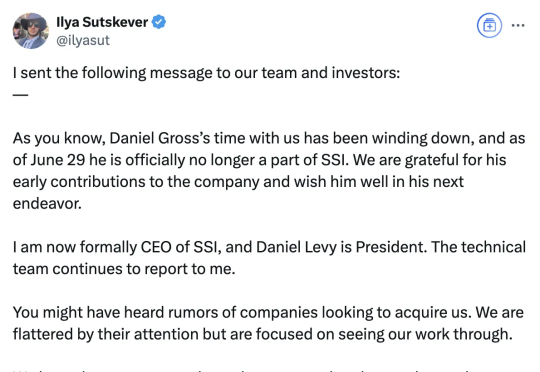
Task: Open the @ilyasut handle link
Action: tap(83, 40)
